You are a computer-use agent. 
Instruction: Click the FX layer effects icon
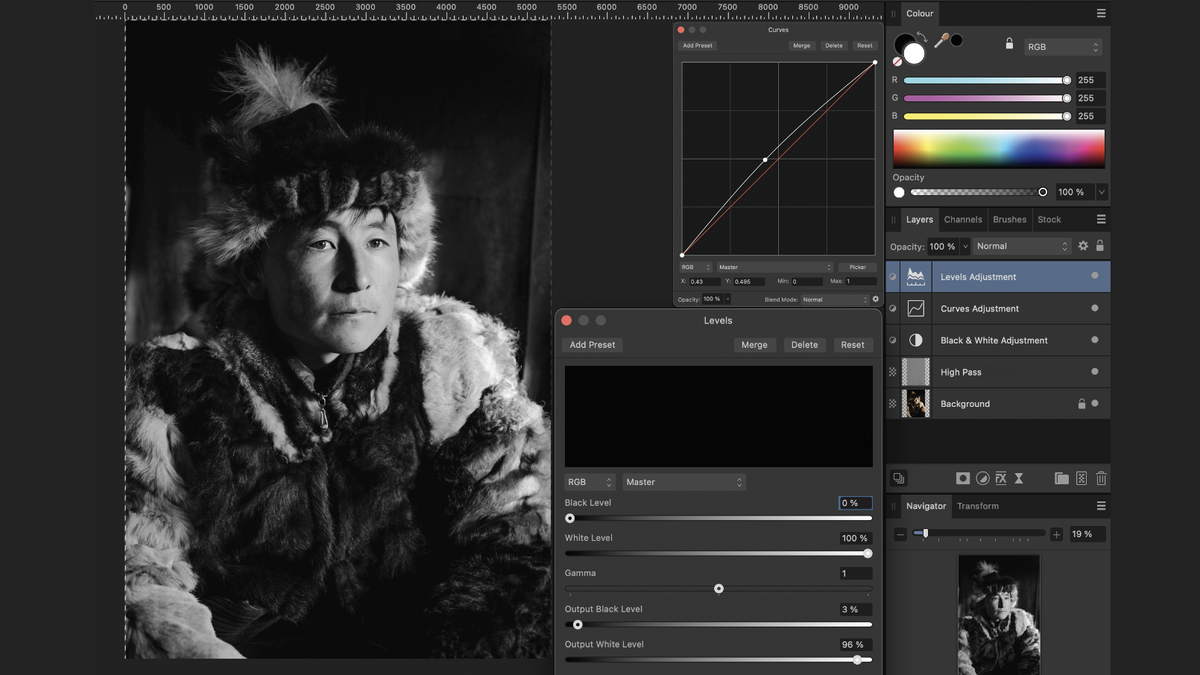pos(1000,478)
